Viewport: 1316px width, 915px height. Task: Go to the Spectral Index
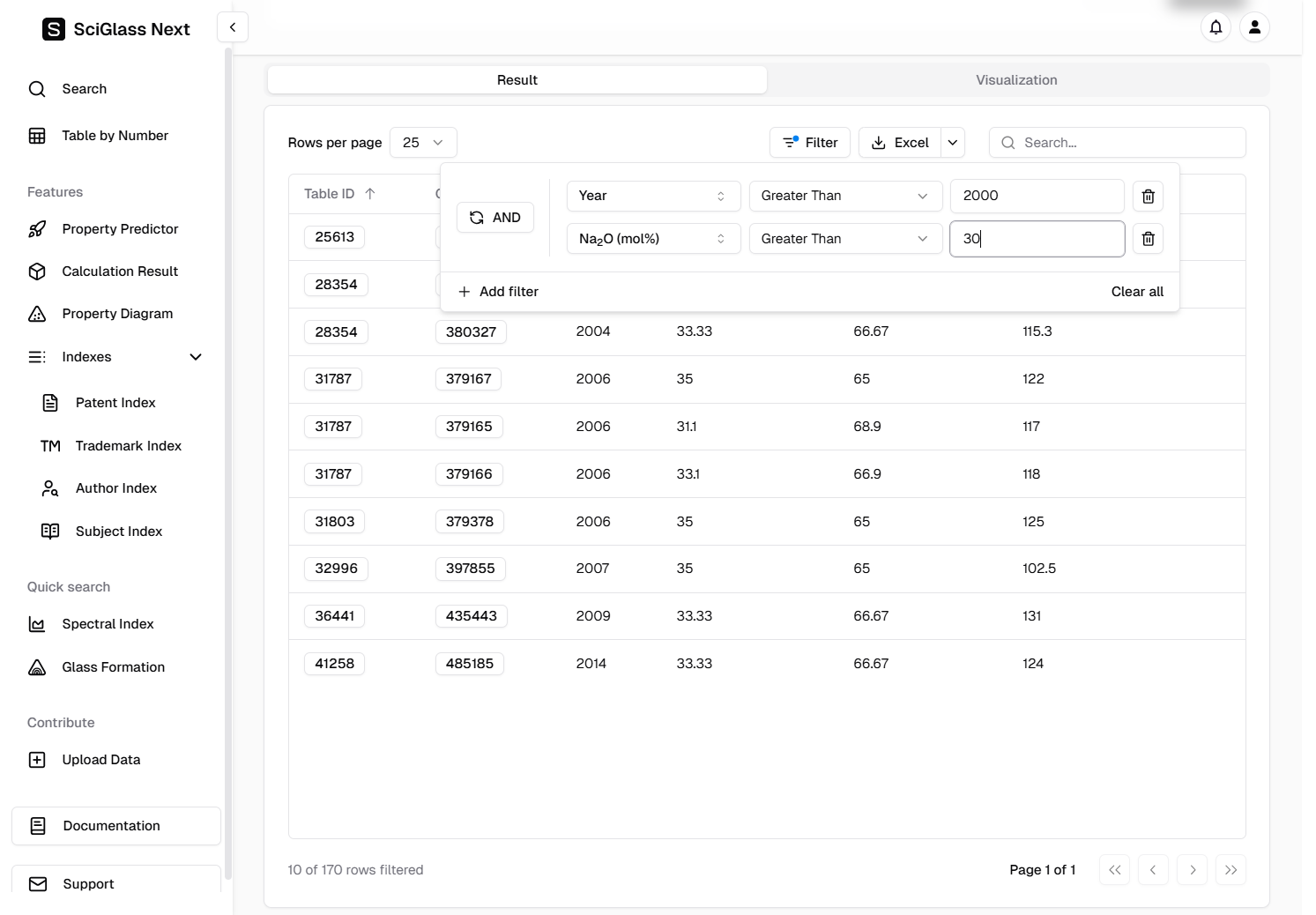(x=108, y=624)
